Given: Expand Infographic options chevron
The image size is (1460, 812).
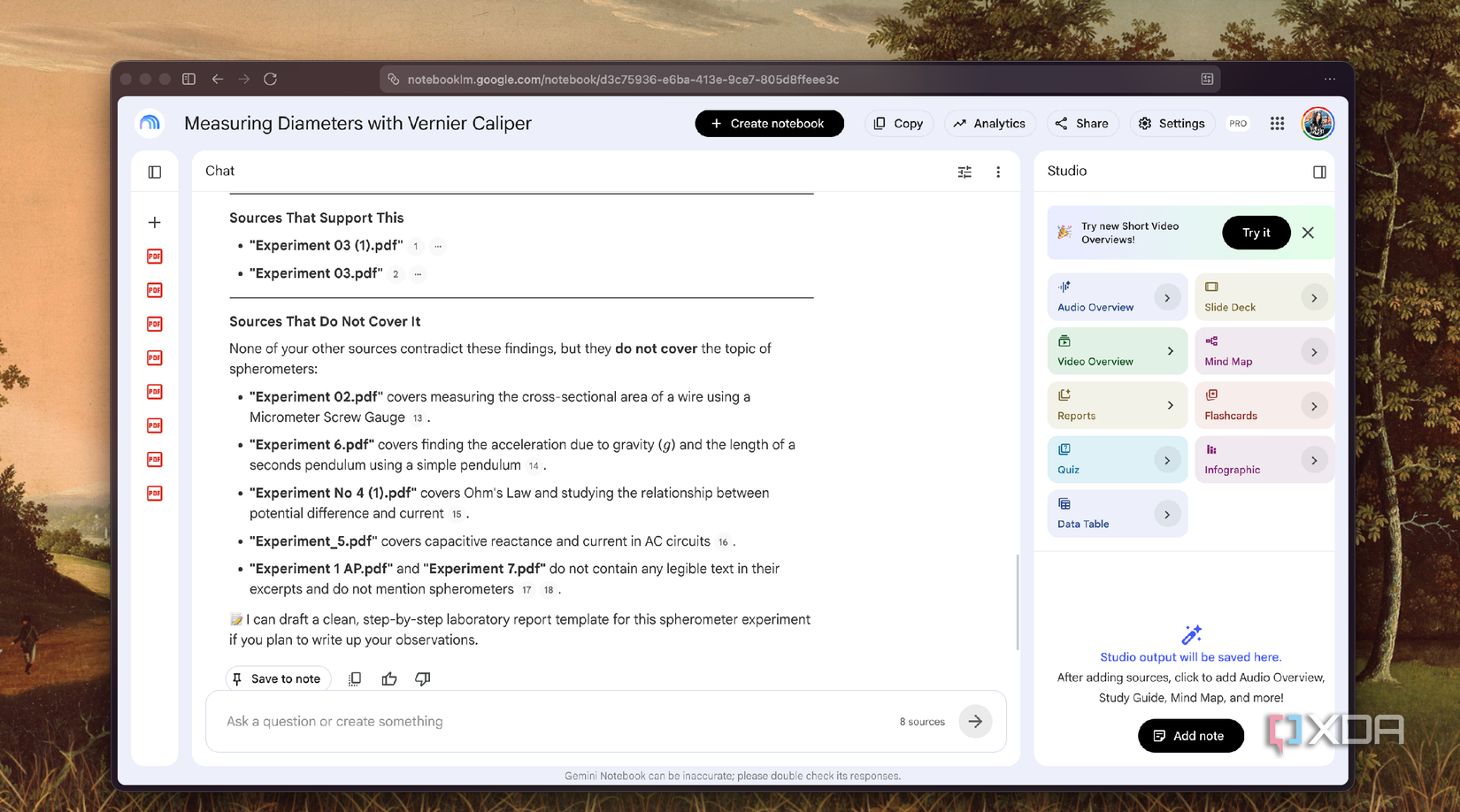Looking at the screenshot, I should click(1314, 460).
